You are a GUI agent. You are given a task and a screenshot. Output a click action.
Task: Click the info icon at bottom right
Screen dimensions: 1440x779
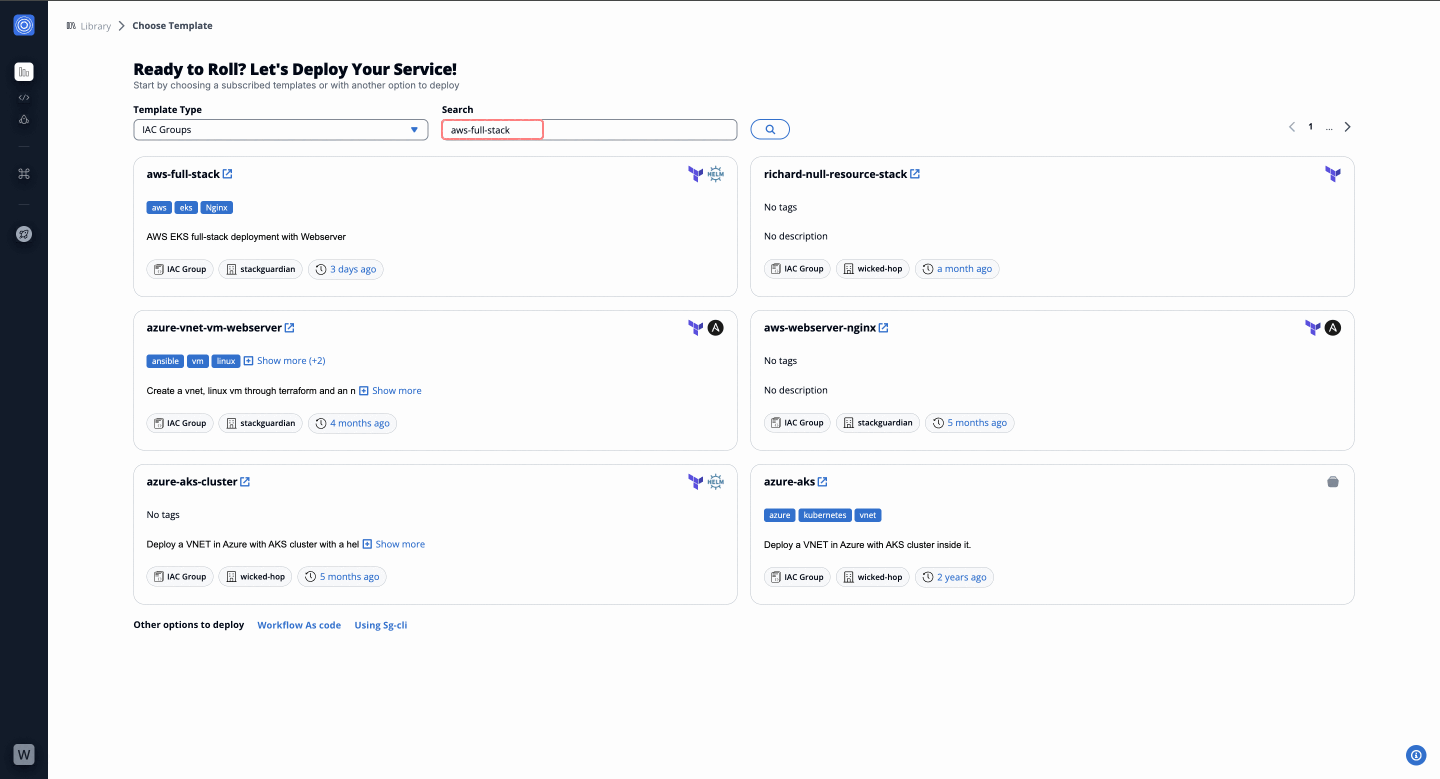point(1415,755)
